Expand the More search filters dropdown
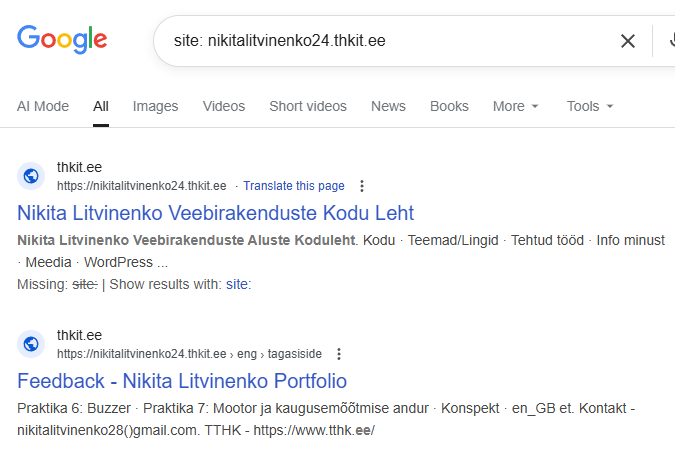The width and height of the screenshot is (675, 460). (516, 106)
